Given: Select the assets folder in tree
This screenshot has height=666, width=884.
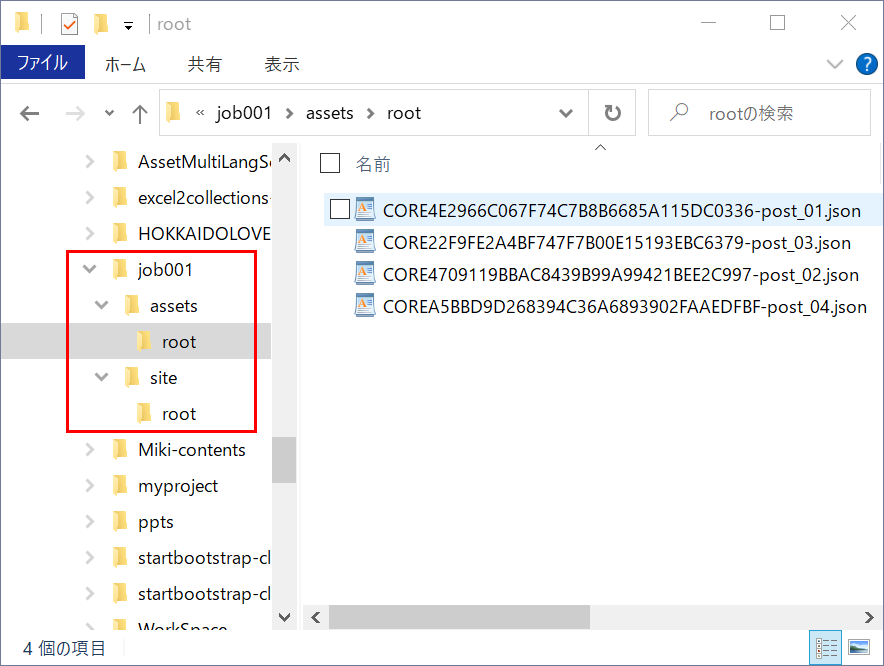Looking at the screenshot, I should [x=174, y=306].
